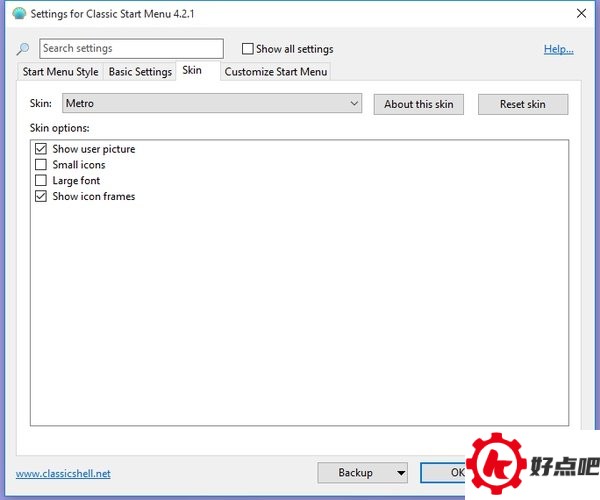
Task: Switch to the Start Menu Style tab
Action: coord(60,72)
